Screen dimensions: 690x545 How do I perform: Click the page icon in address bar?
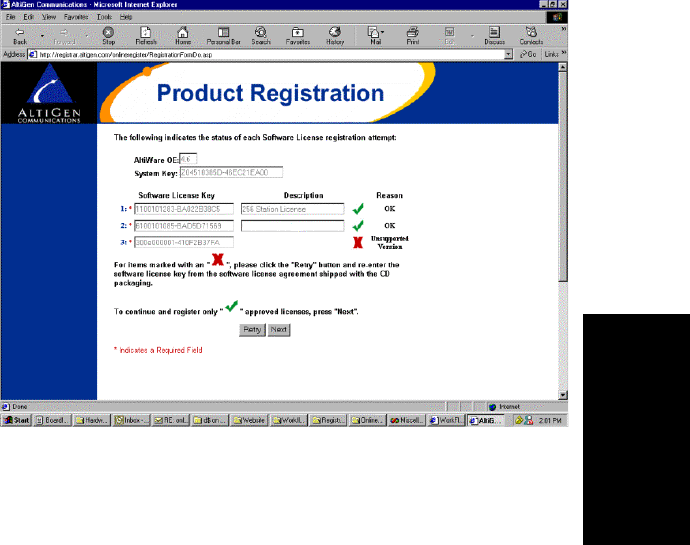point(33,55)
